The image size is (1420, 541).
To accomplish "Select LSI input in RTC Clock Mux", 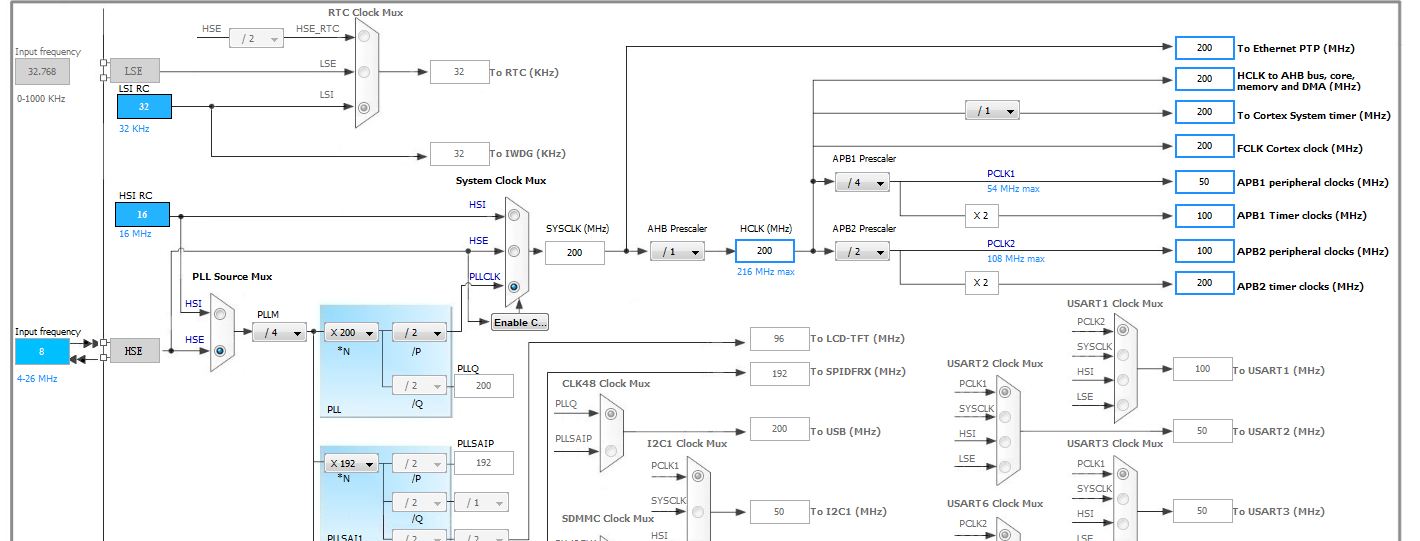I will click(x=365, y=106).
